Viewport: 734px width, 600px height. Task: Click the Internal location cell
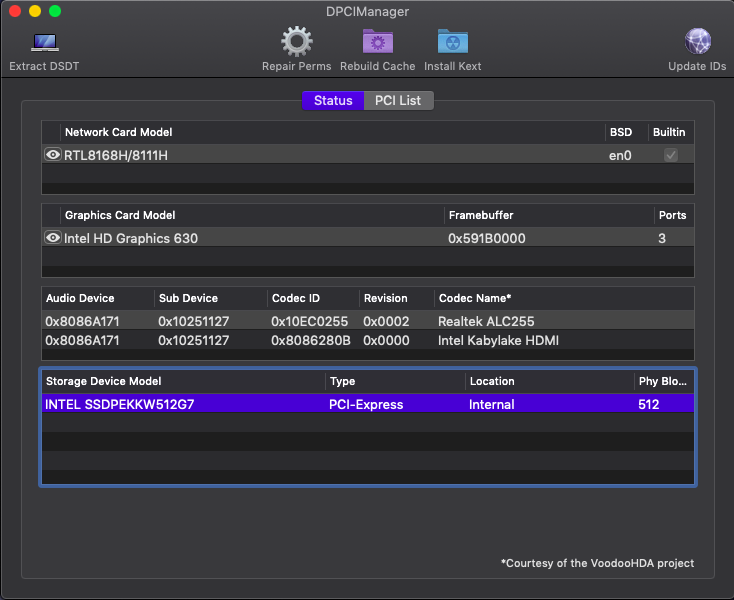pos(492,404)
